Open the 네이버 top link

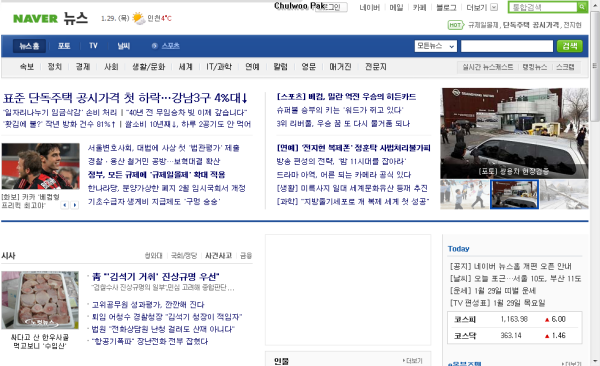[x=369, y=7]
